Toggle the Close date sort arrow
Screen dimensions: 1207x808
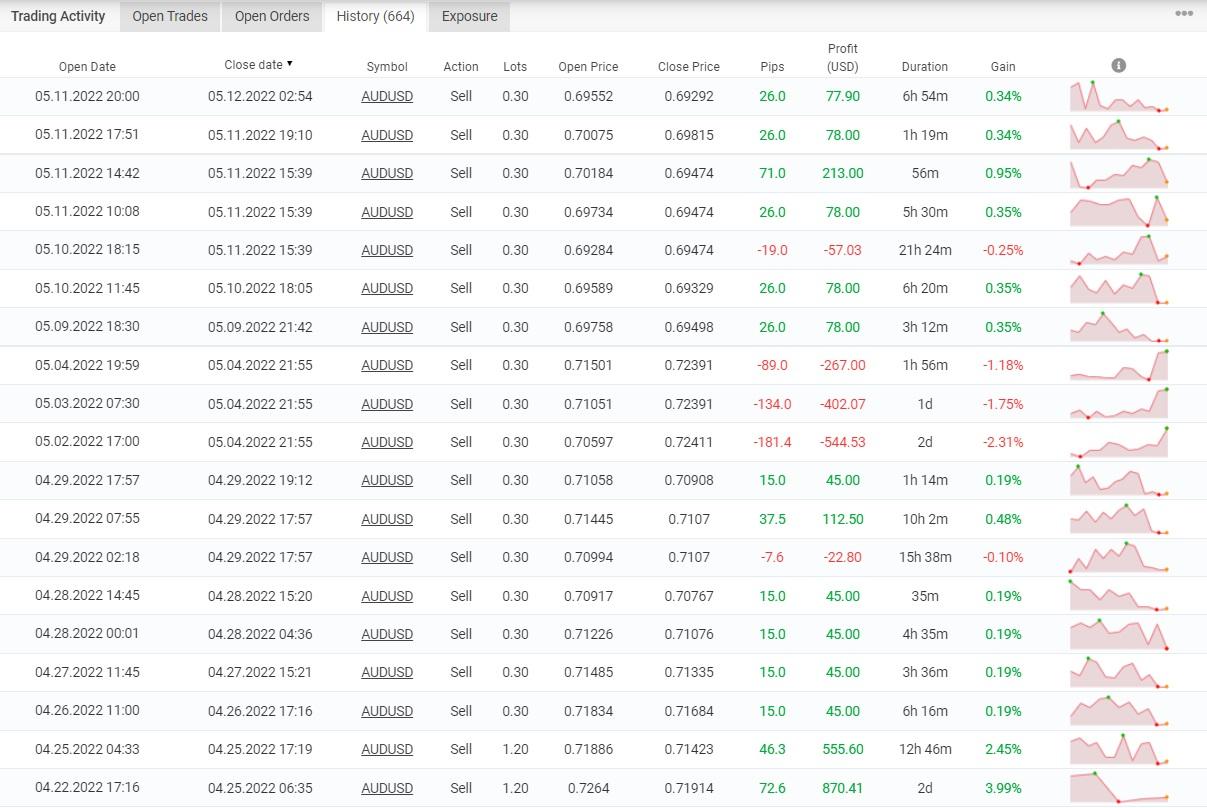pos(290,64)
